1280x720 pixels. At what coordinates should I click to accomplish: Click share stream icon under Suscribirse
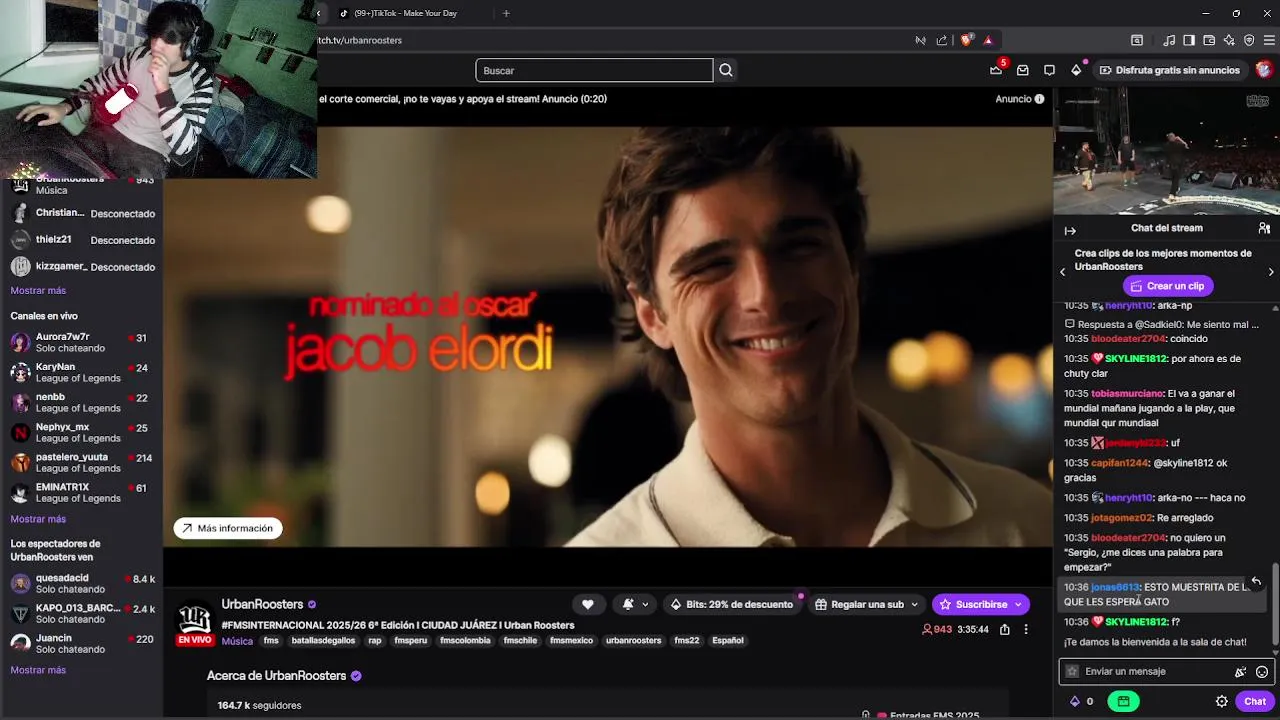[x=1004, y=629]
